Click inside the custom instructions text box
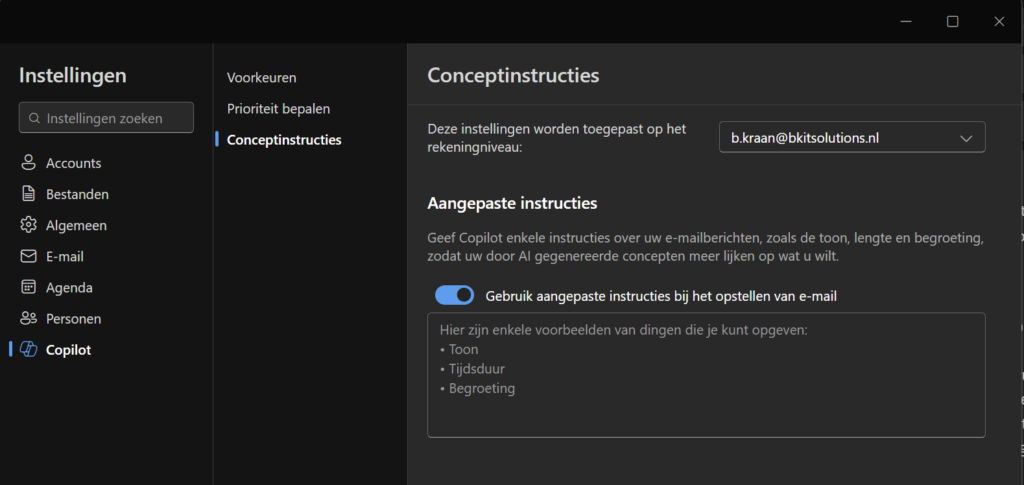This screenshot has width=1024, height=485. [706, 375]
